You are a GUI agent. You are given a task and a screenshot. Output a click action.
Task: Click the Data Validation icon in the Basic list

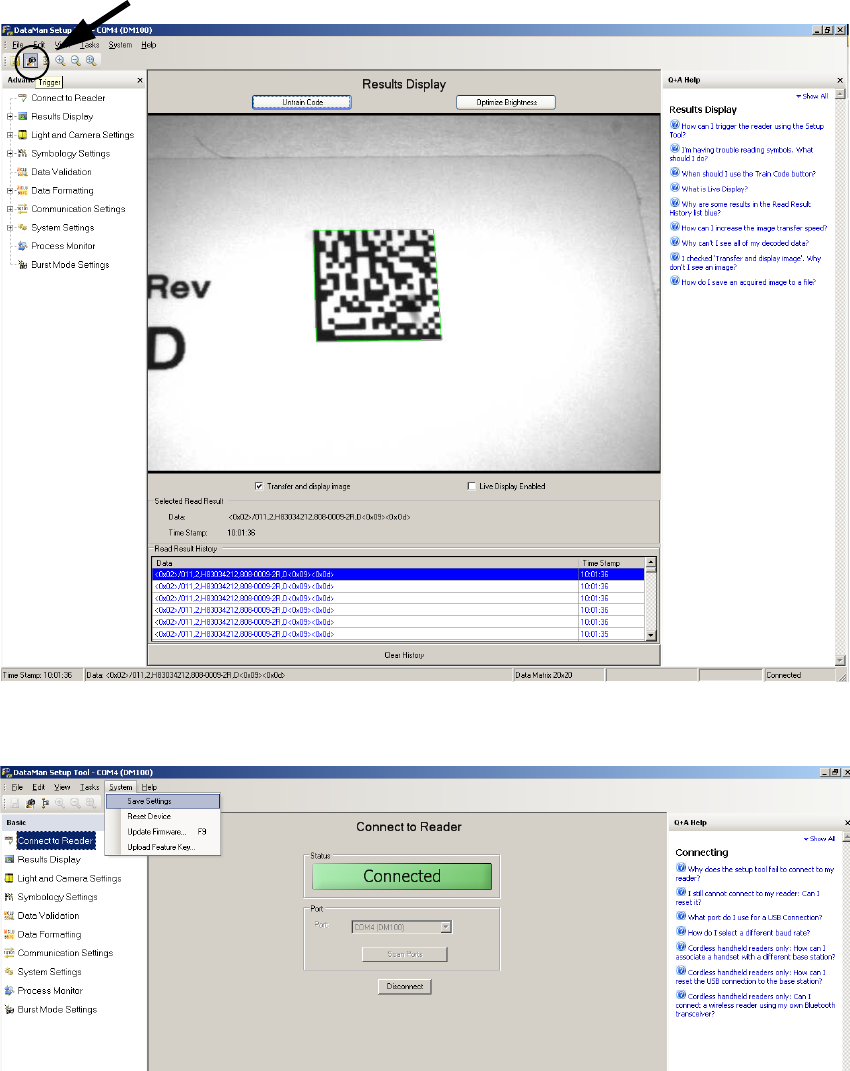[x=9, y=915]
